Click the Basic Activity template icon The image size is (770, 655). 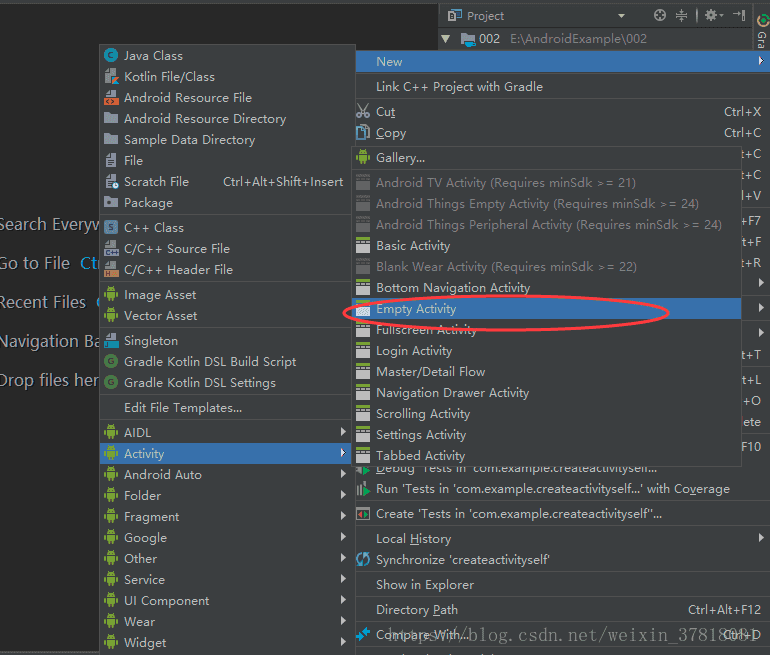pos(363,246)
